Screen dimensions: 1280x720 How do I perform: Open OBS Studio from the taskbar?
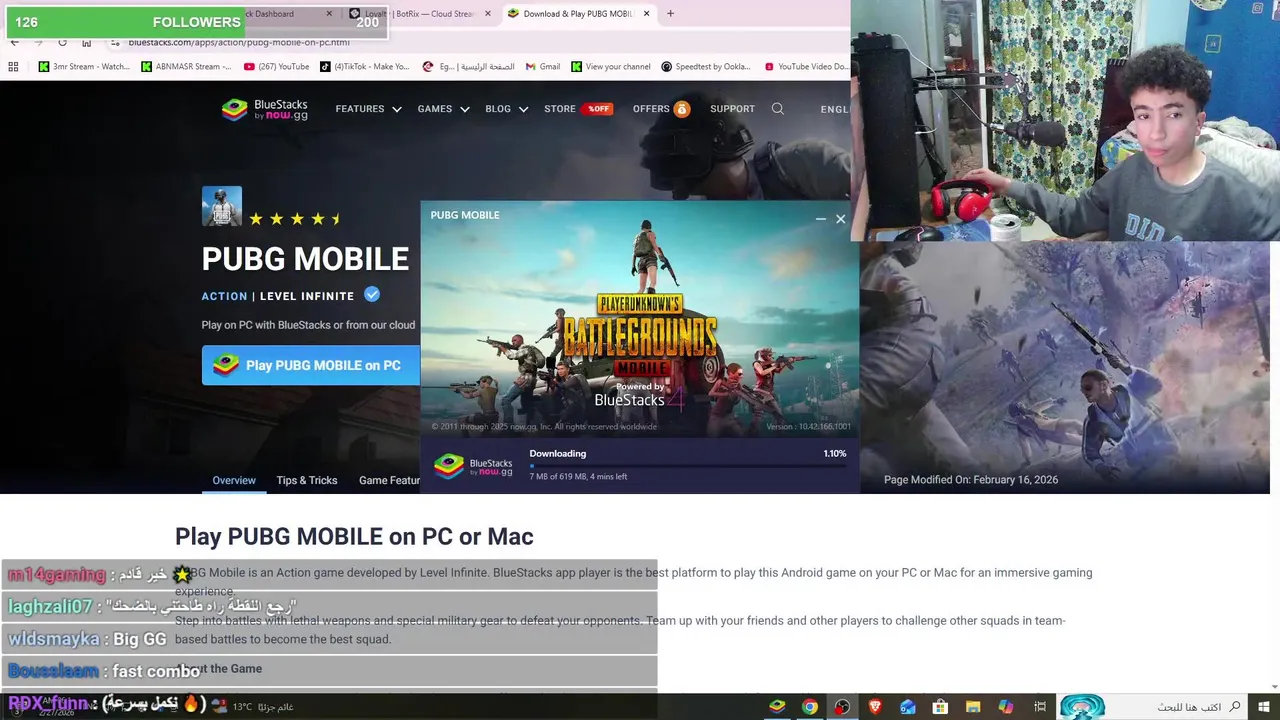click(x=842, y=707)
